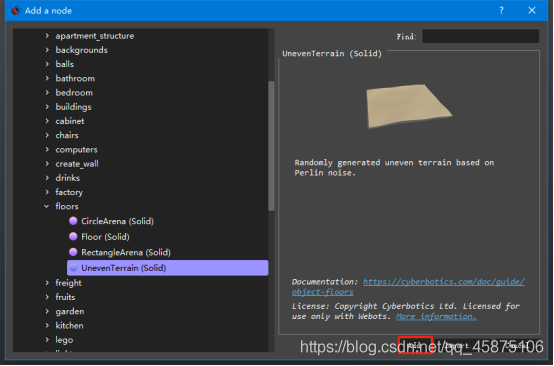Select the computers tree row label
The image size is (554, 366).
click(x=76, y=150)
